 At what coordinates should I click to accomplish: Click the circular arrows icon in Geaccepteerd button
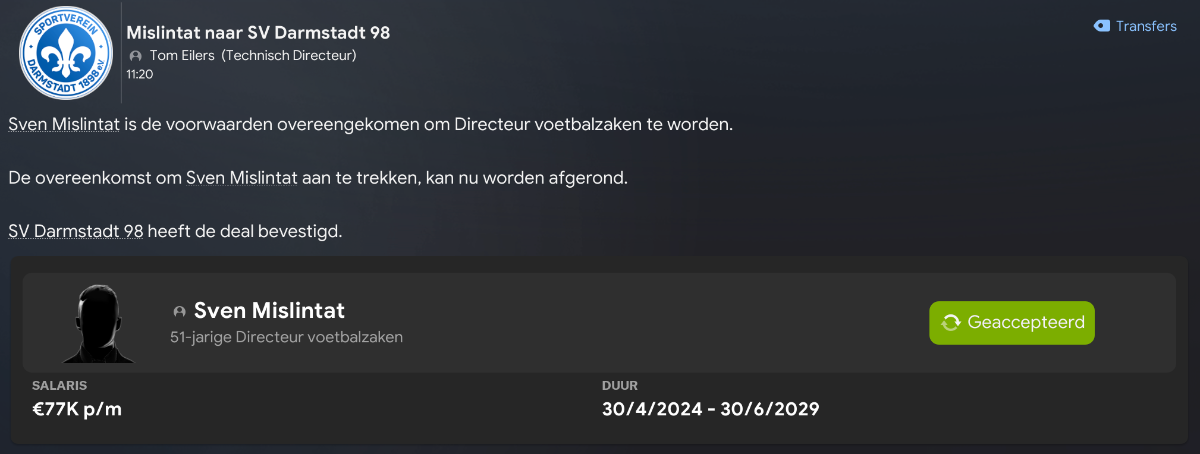click(950, 323)
